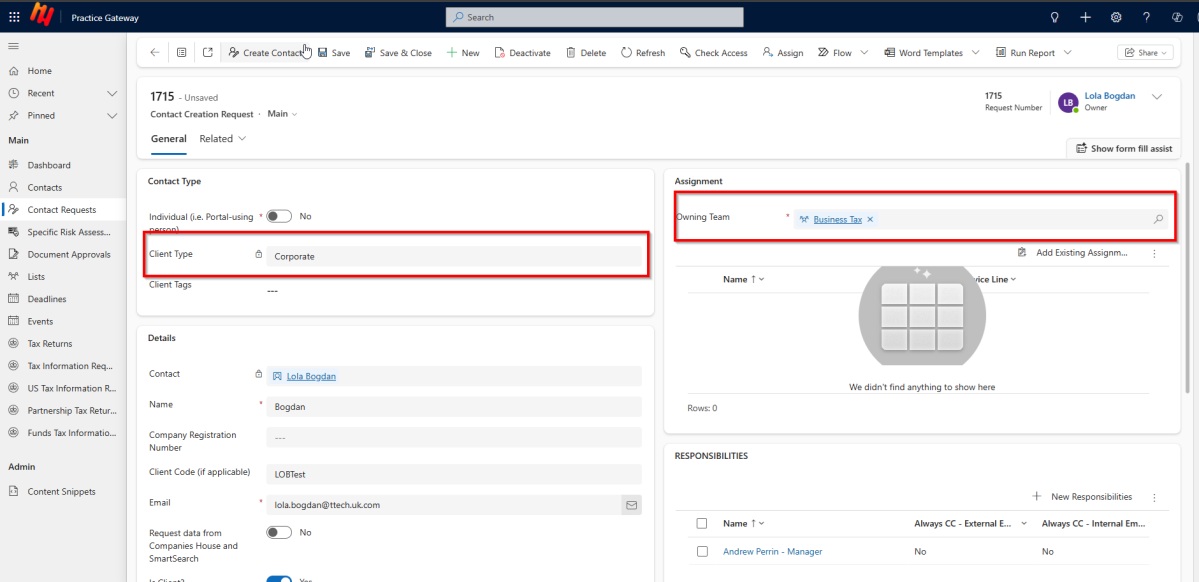Click Save & Close
The image size is (1199, 582).
pyautogui.click(x=398, y=53)
